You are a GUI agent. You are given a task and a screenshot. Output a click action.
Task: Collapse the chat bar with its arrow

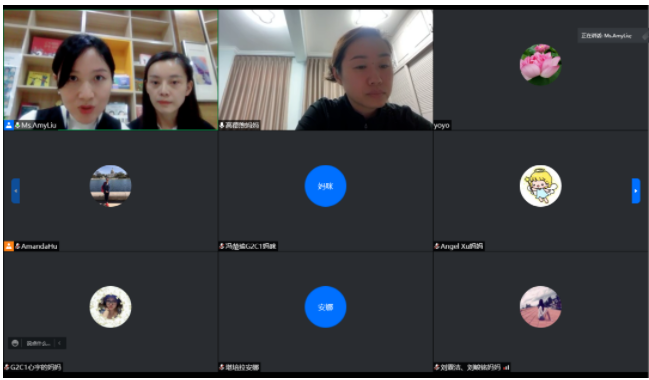tap(60, 343)
